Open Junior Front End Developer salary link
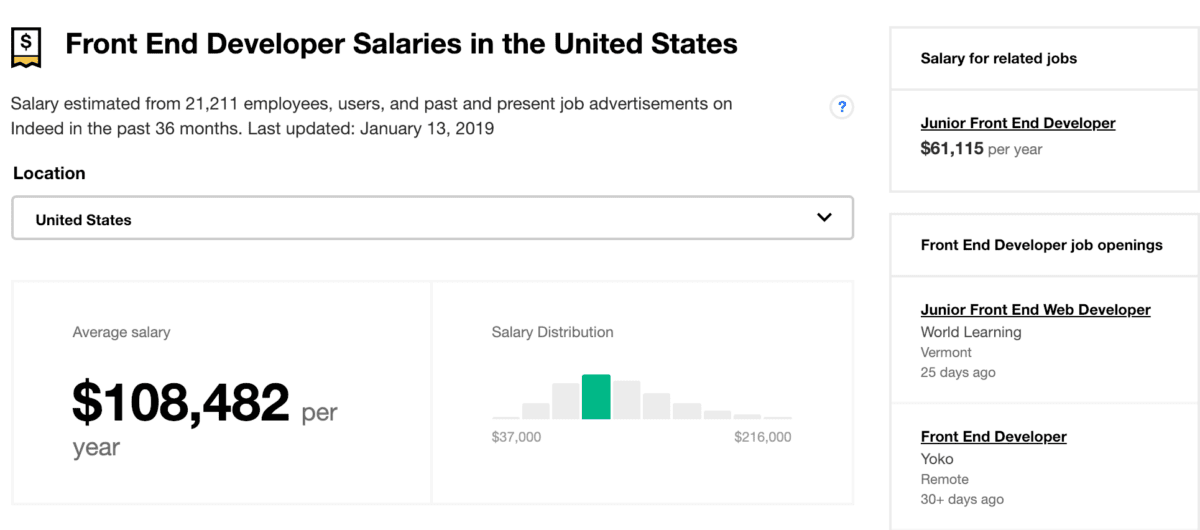 tap(1018, 123)
